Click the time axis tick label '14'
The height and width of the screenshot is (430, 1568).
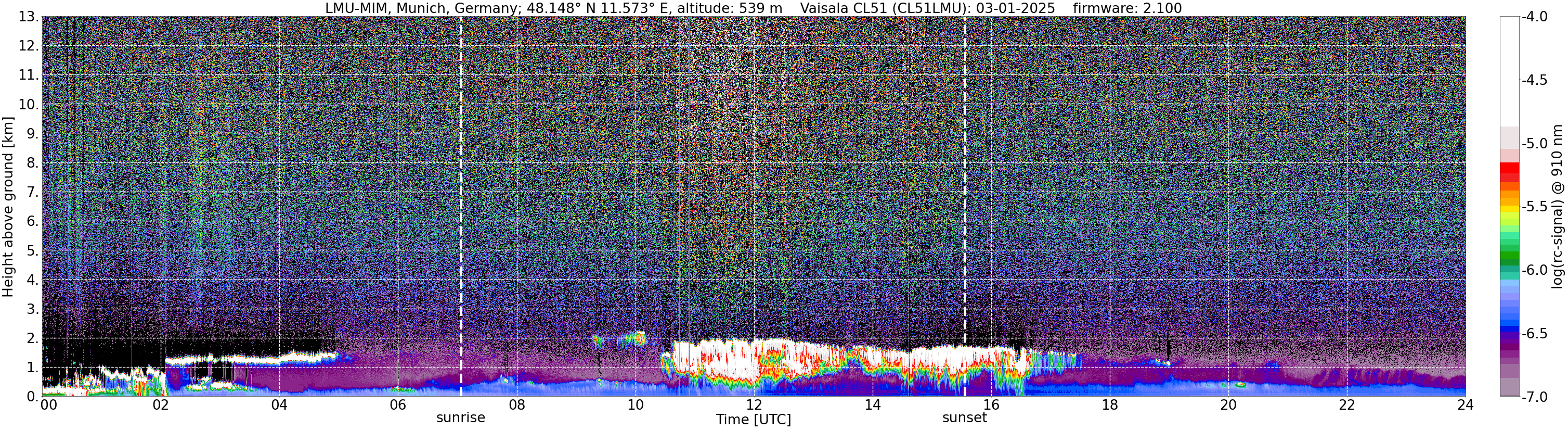(x=872, y=405)
